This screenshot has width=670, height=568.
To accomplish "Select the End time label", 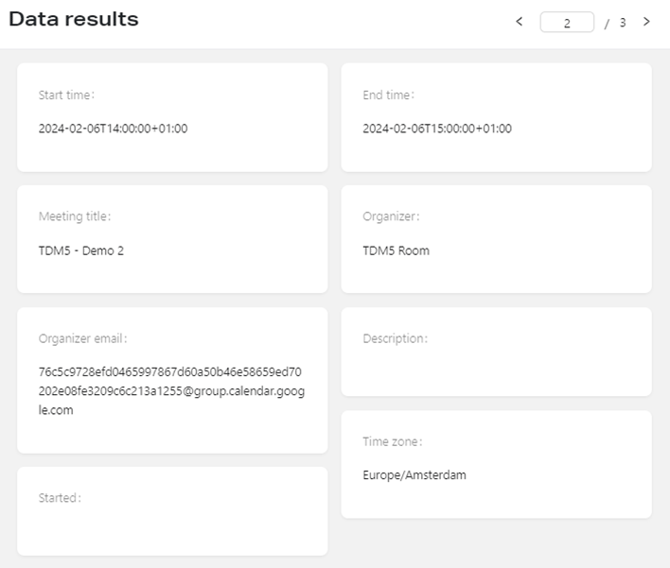I will click(x=388, y=95).
